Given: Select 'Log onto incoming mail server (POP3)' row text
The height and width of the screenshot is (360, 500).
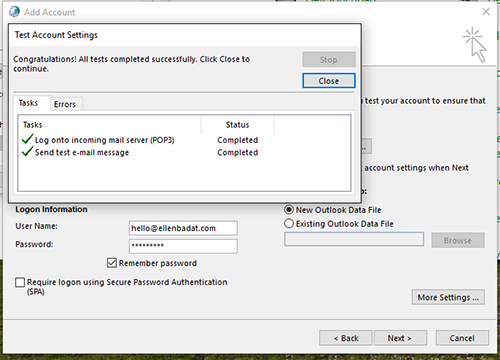Looking at the screenshot, I should 104,140.
